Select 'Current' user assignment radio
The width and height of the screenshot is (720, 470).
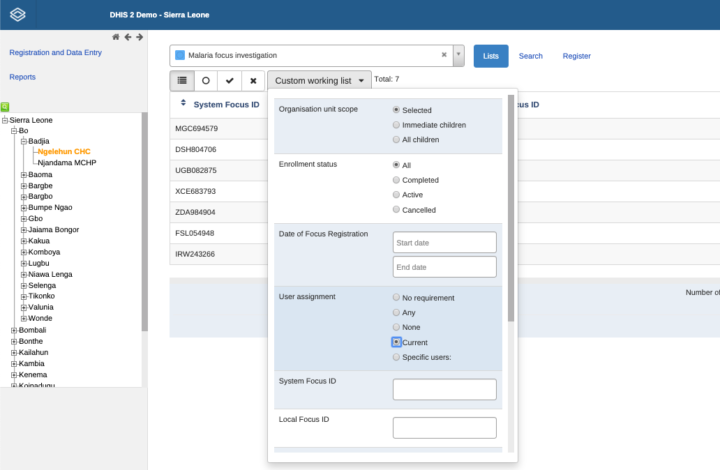(x=396, y=342)
